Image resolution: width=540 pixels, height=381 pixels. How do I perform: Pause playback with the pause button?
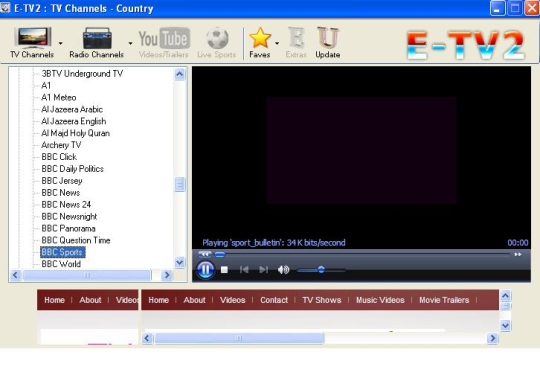[x=206, y=269]
